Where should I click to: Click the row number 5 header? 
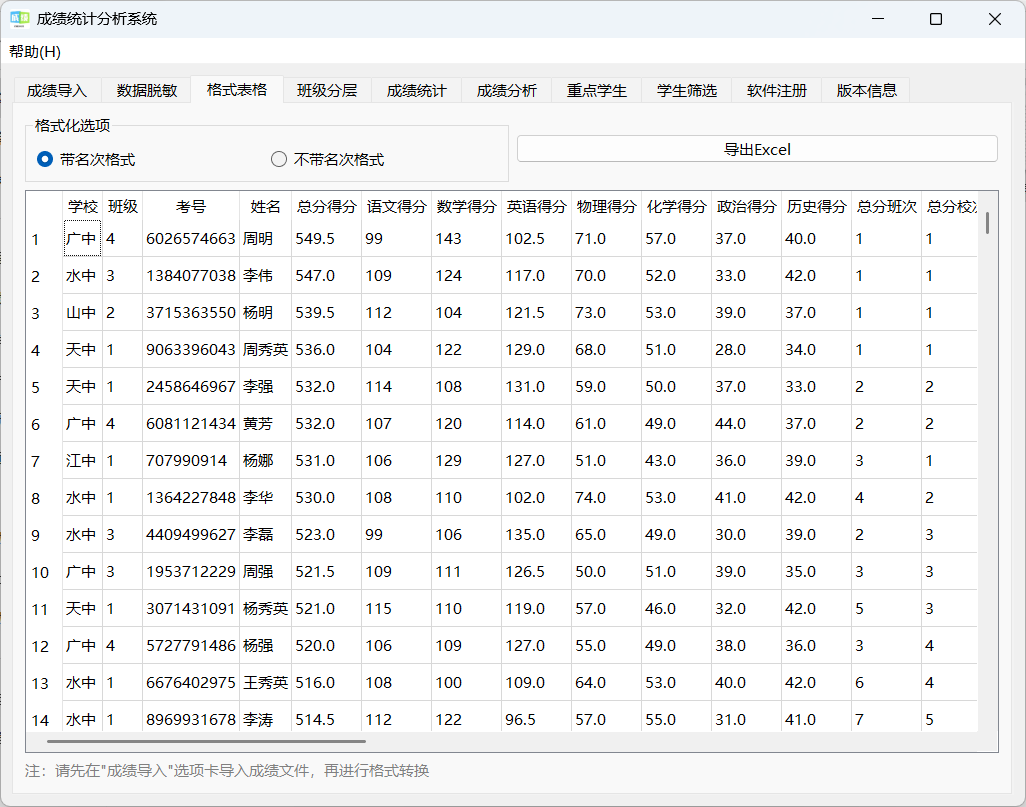click(37, 387)
